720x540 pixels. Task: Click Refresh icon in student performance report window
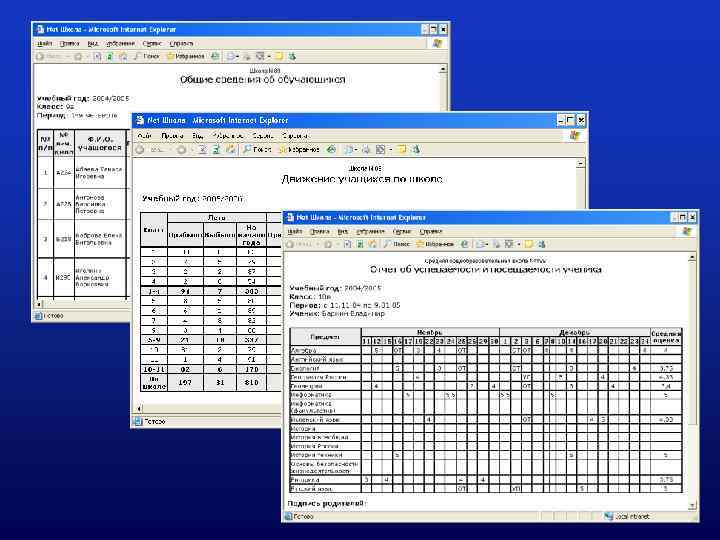click(360, 244)
